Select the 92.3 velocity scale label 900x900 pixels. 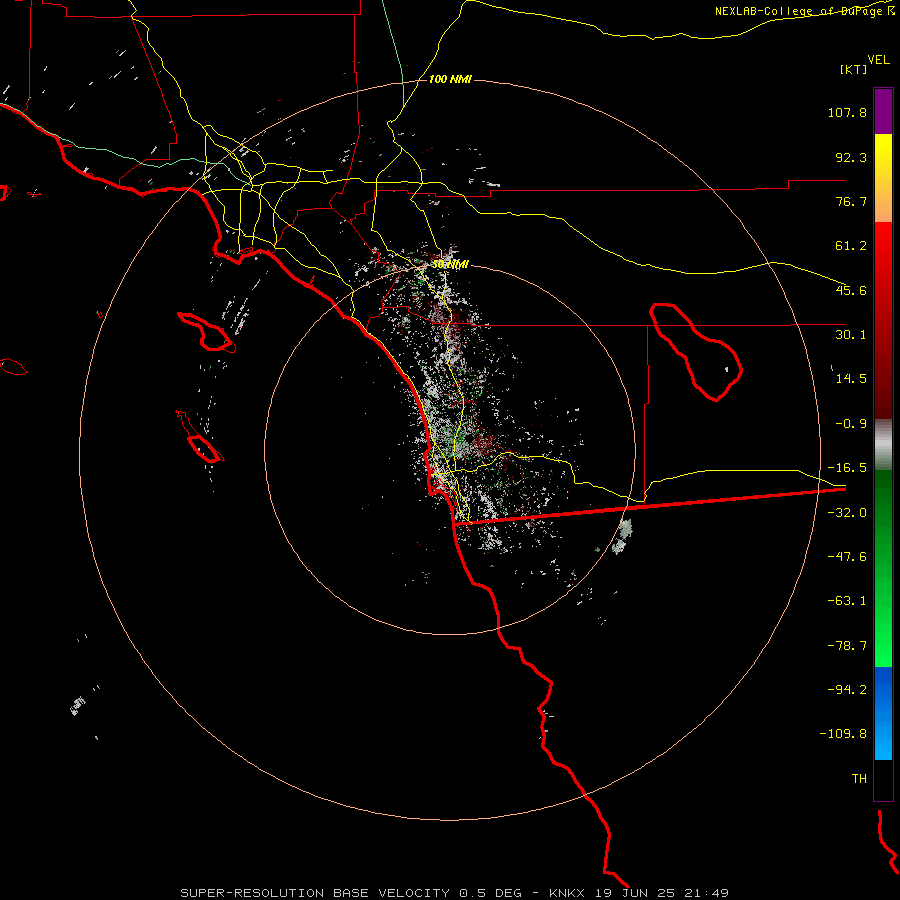coord(851,157)
